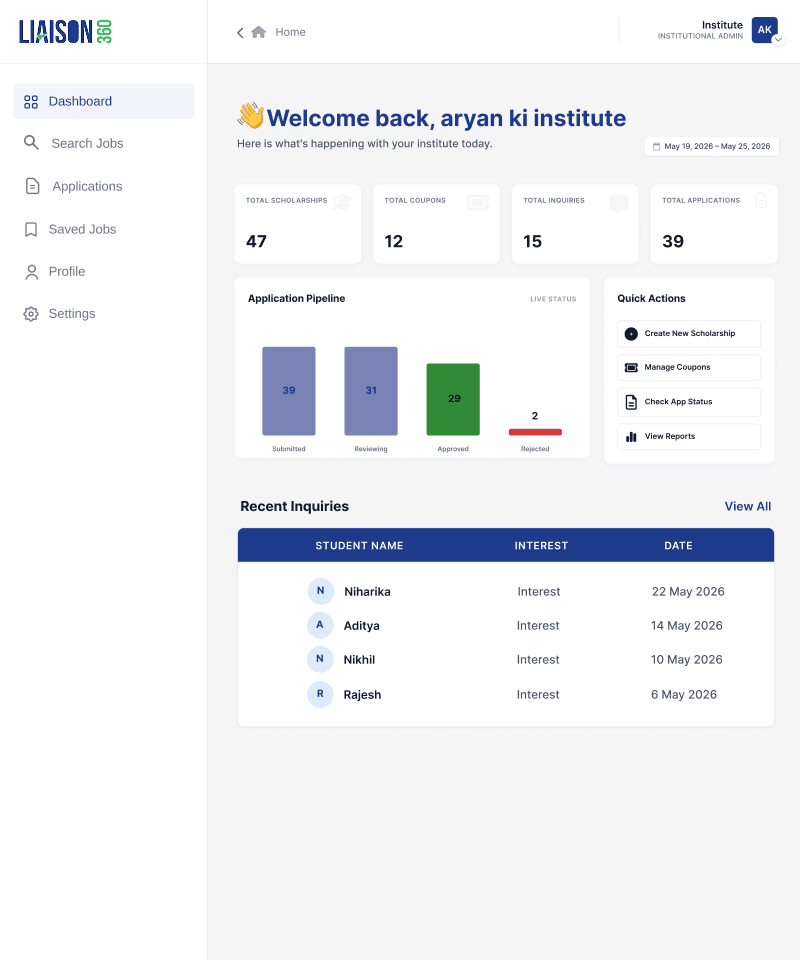Click the Interest column header
This screenshot has height=960, width=800.
pyautogui.click(x=541, y=546)
